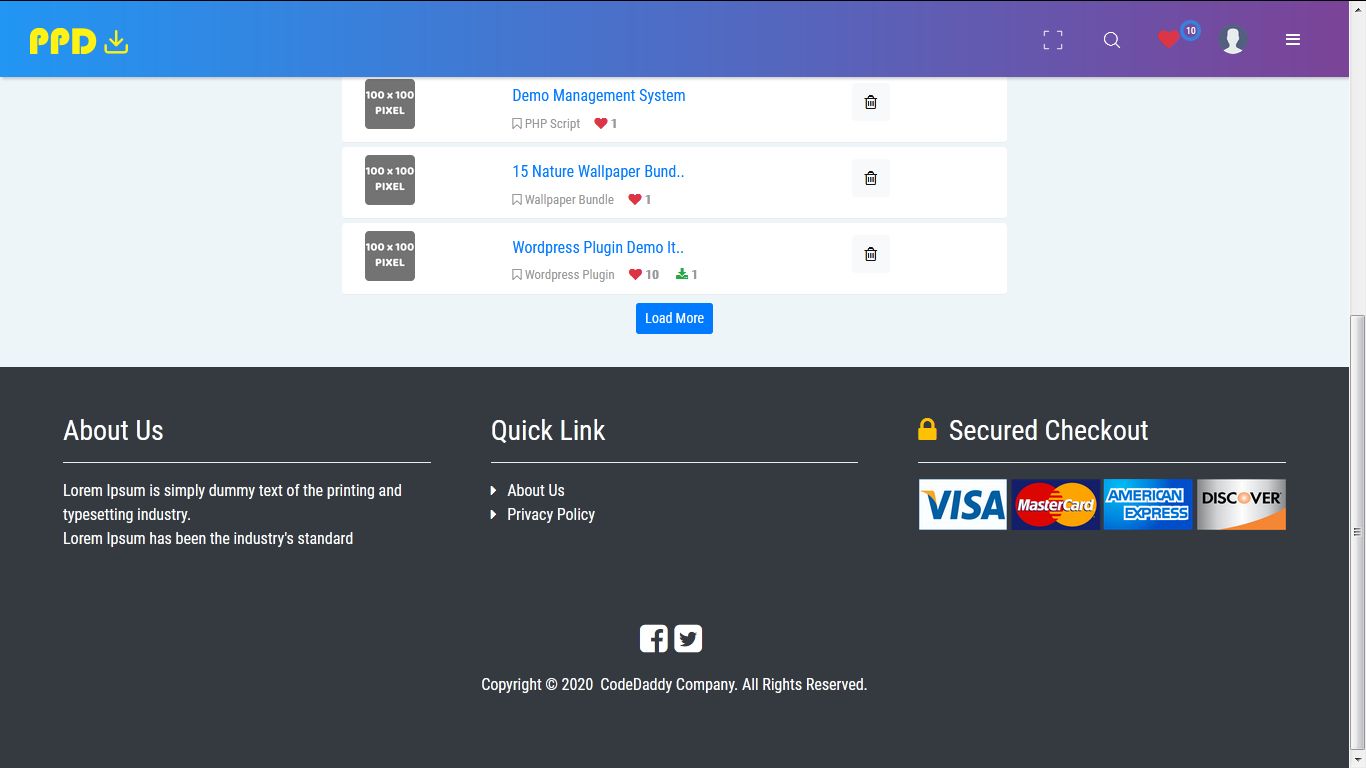Toggle fullscreen mode icon
The width and height of the screenshot is (1366, 768).
[x=1053, y=40]
